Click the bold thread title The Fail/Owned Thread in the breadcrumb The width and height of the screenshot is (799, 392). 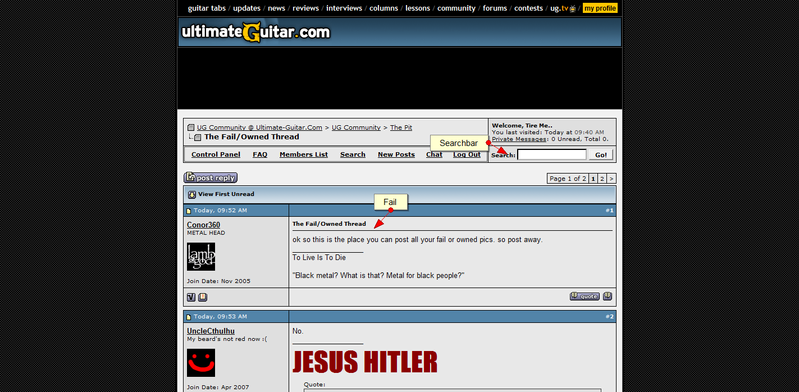coord(252,137)
